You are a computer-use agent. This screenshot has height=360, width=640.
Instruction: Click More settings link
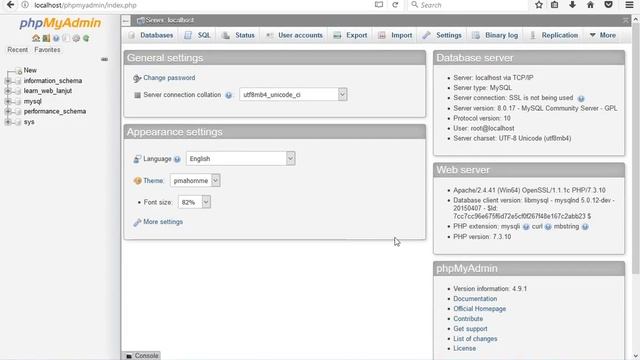click(x=163, y=222)
